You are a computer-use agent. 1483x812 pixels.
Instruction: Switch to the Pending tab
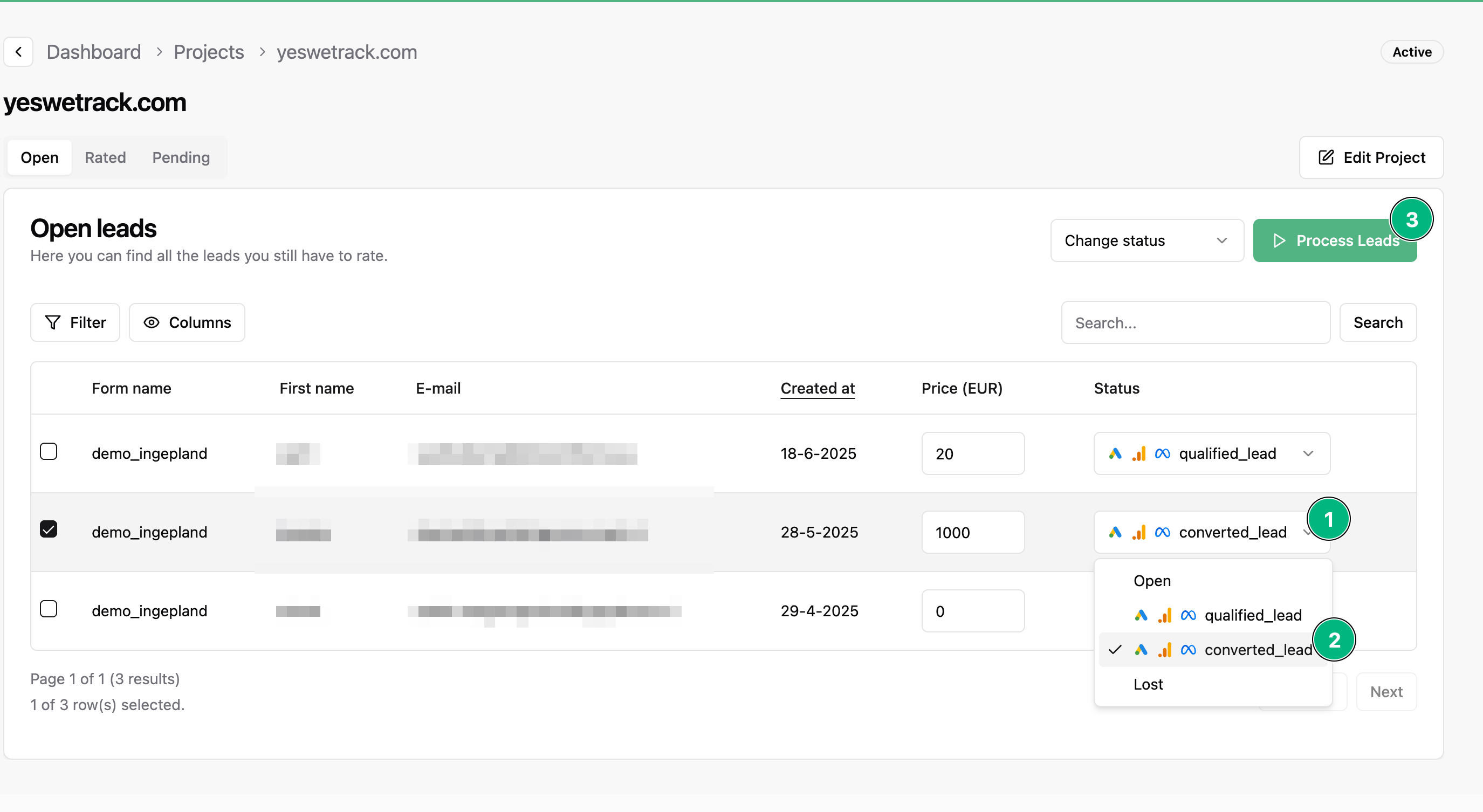[x=181, y=157]
